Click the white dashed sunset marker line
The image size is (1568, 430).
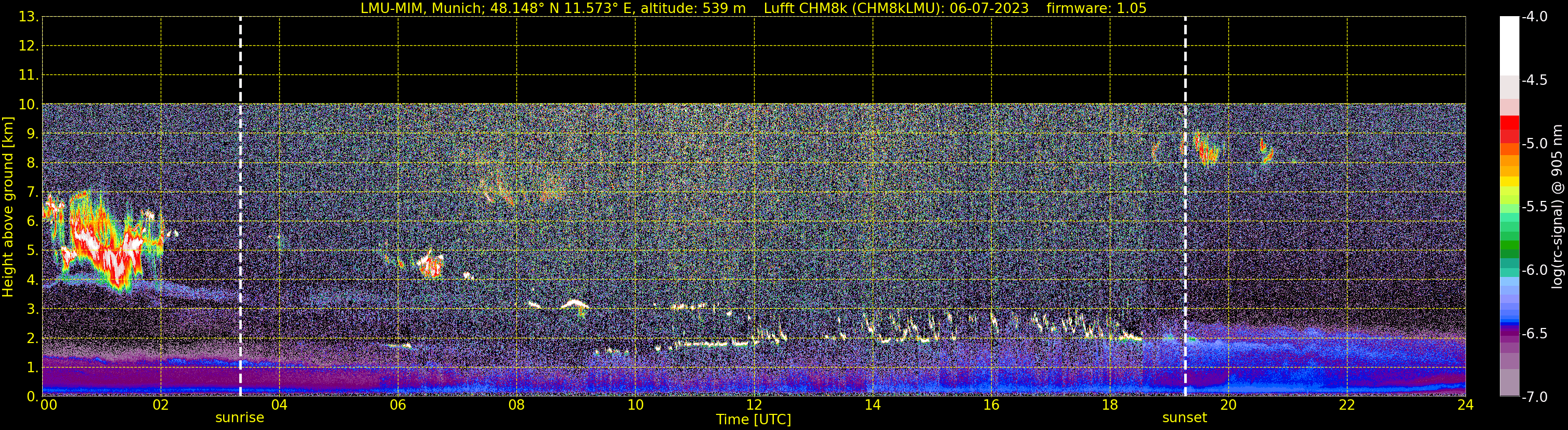click(1185, 207)
